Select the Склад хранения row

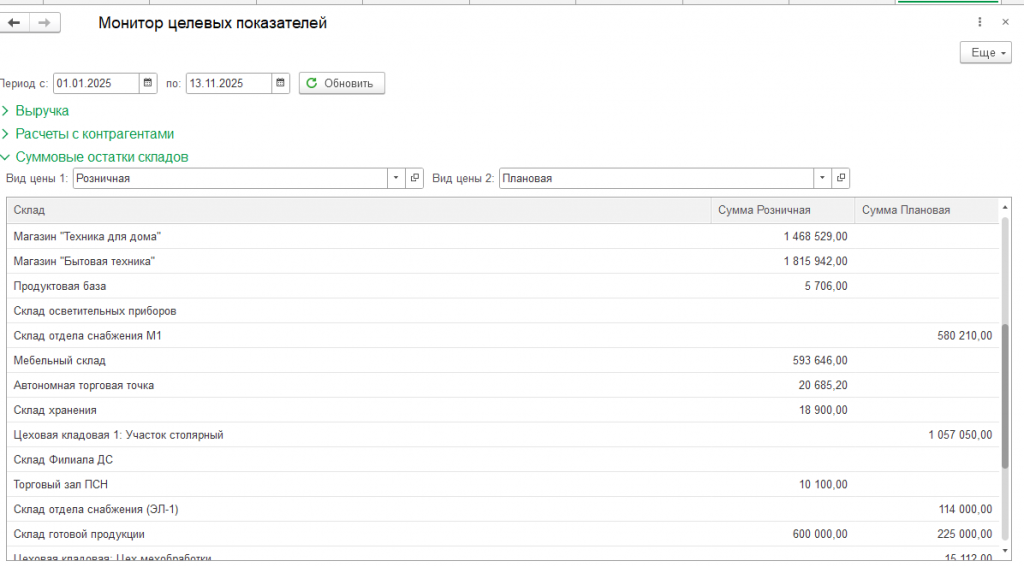[503, 410]
